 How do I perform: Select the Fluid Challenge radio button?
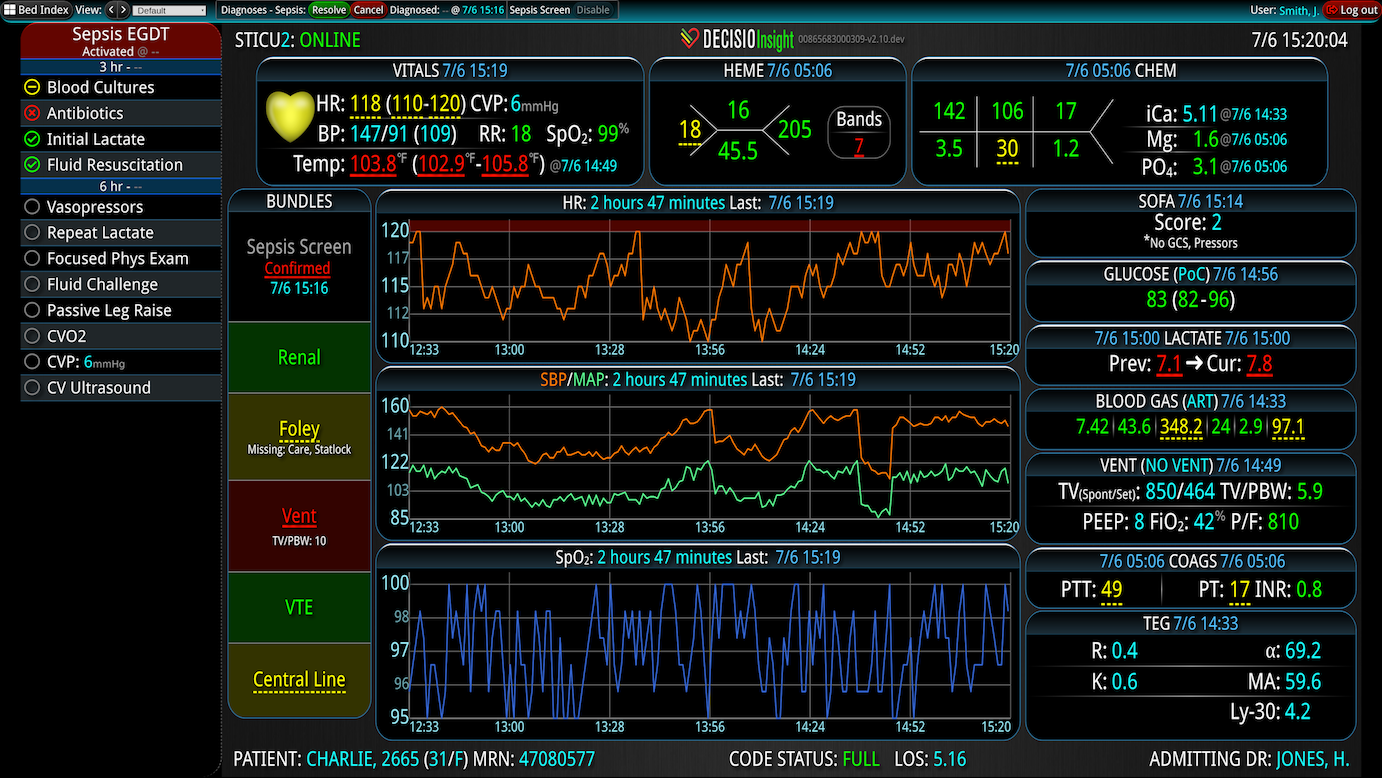coord(32,284)
